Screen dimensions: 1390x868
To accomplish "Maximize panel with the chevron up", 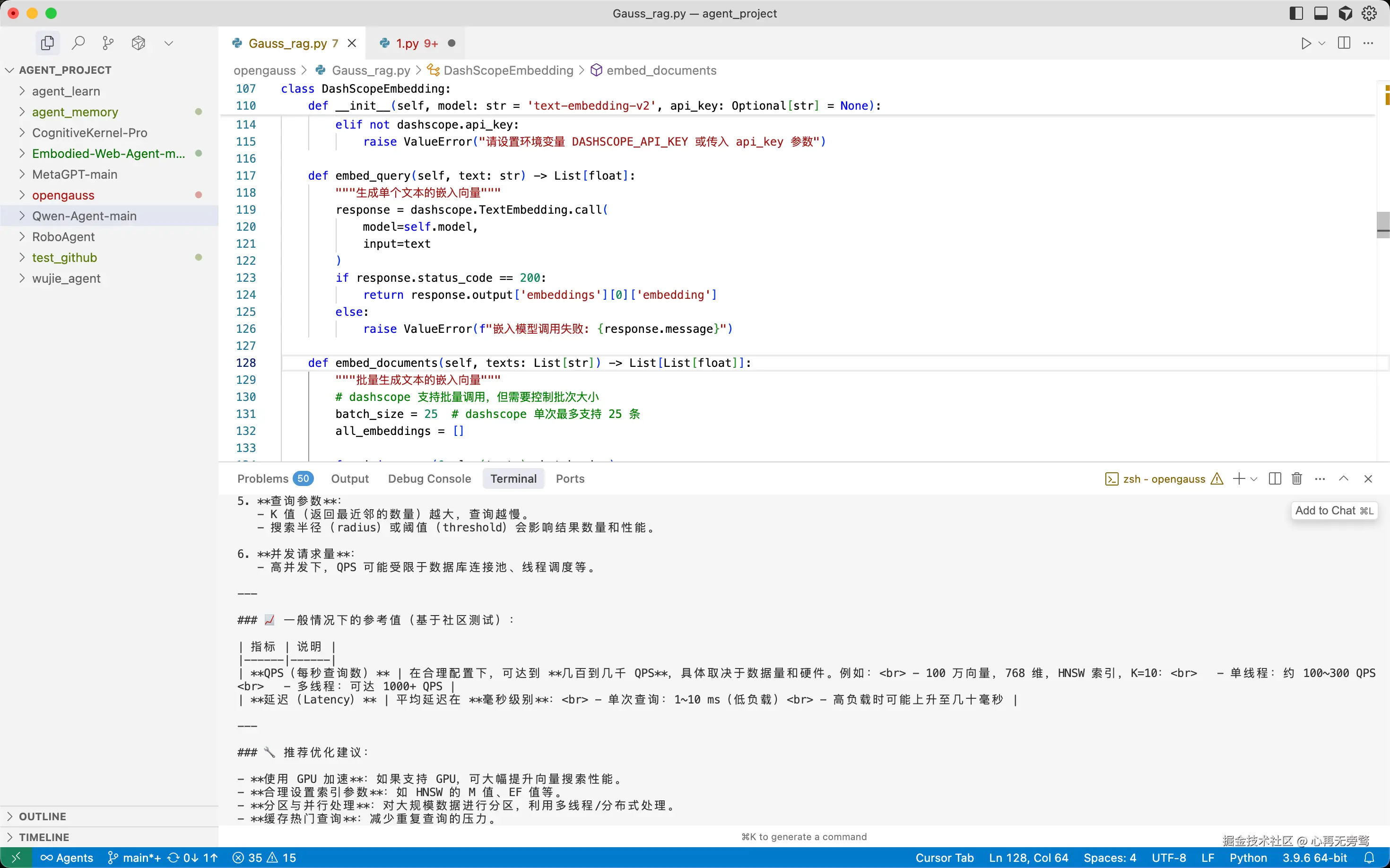I will (x=1344, y=479).
